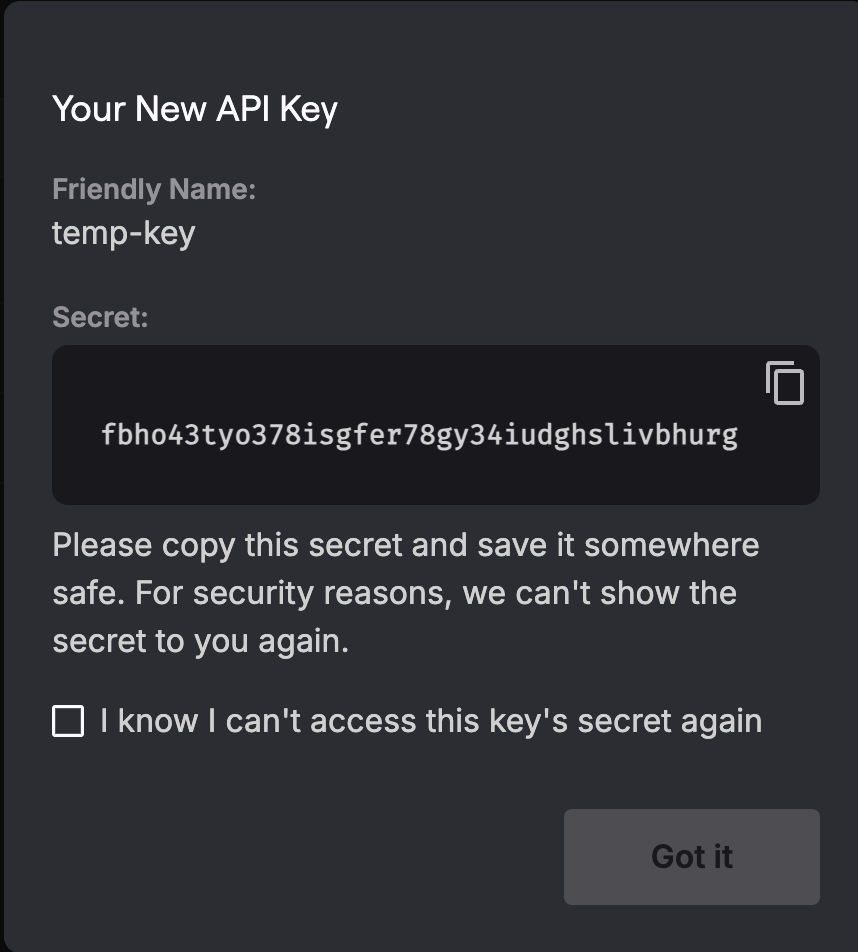Image resolution: width=858 pixels, height=952 pixels.
Task: Click empty left area of secret box
Action: tap(76, 436)
